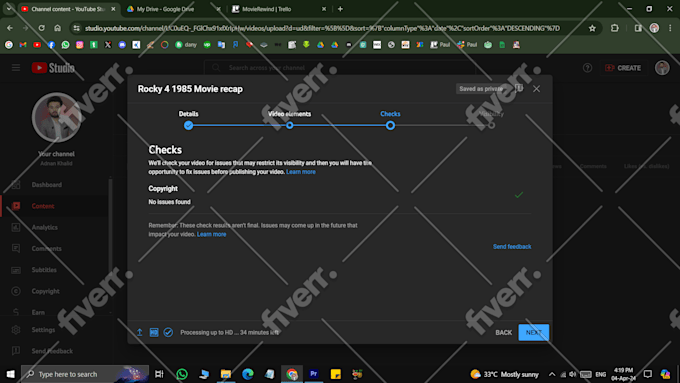Image resolution: width=680 pixels, height=383 pixels.
Task: Click the BACK button
Action: [503, 332]
